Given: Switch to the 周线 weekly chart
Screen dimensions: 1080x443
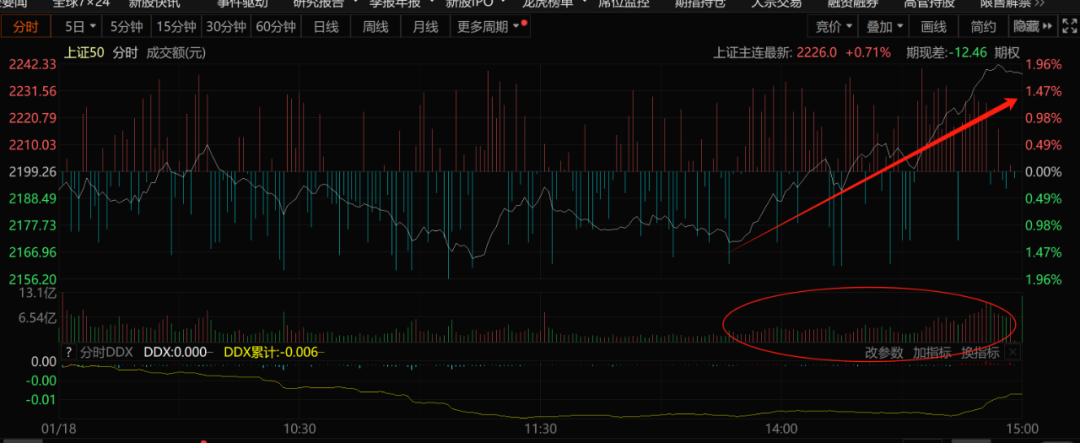Looking at the screenshot, I should (x=375, y=28).
